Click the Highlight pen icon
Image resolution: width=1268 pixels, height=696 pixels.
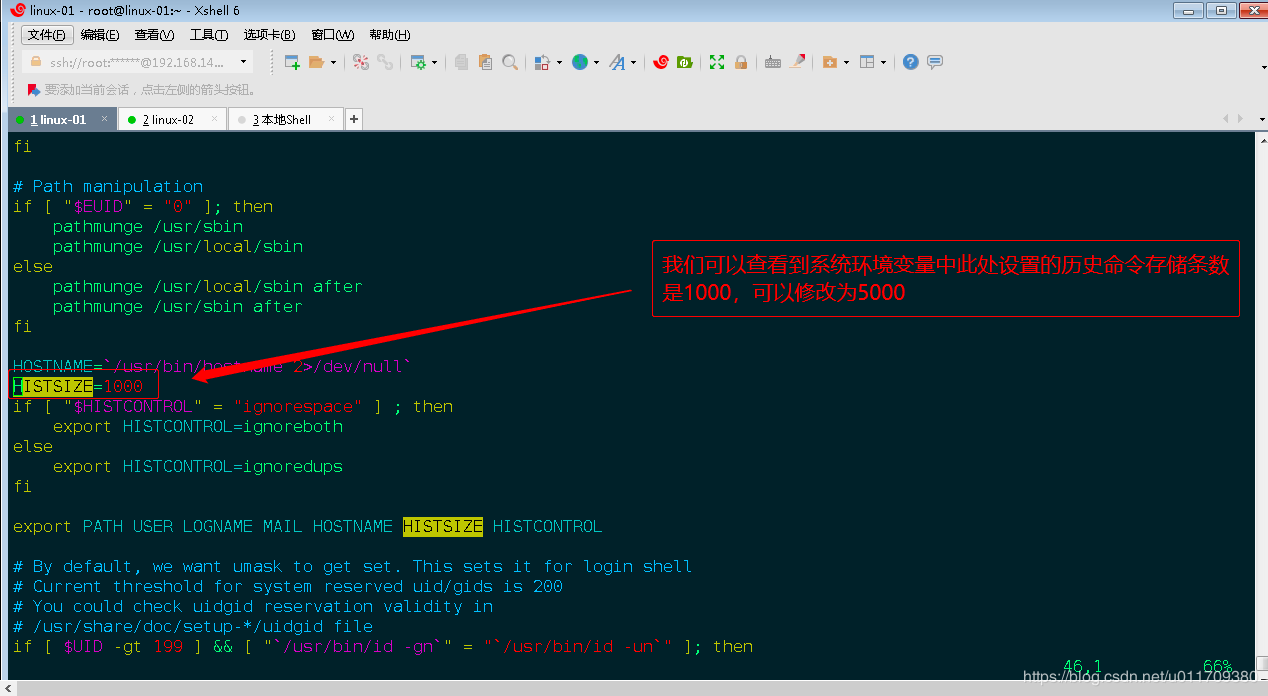coord(797,62)
